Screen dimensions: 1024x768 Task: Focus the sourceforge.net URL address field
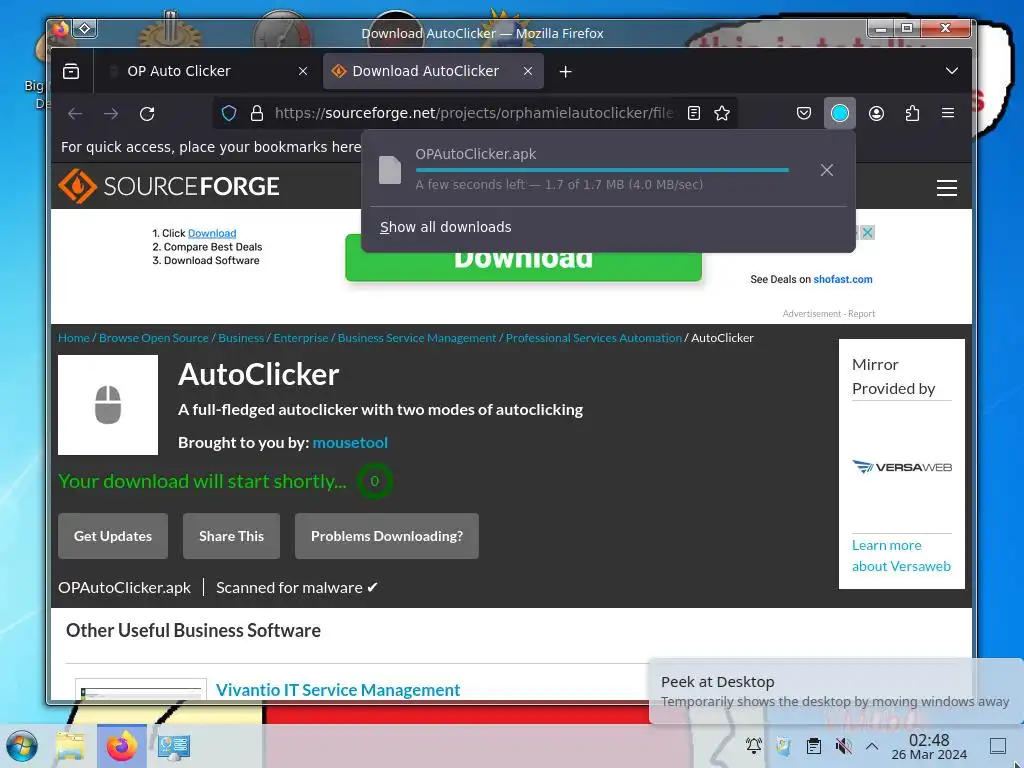474,113
